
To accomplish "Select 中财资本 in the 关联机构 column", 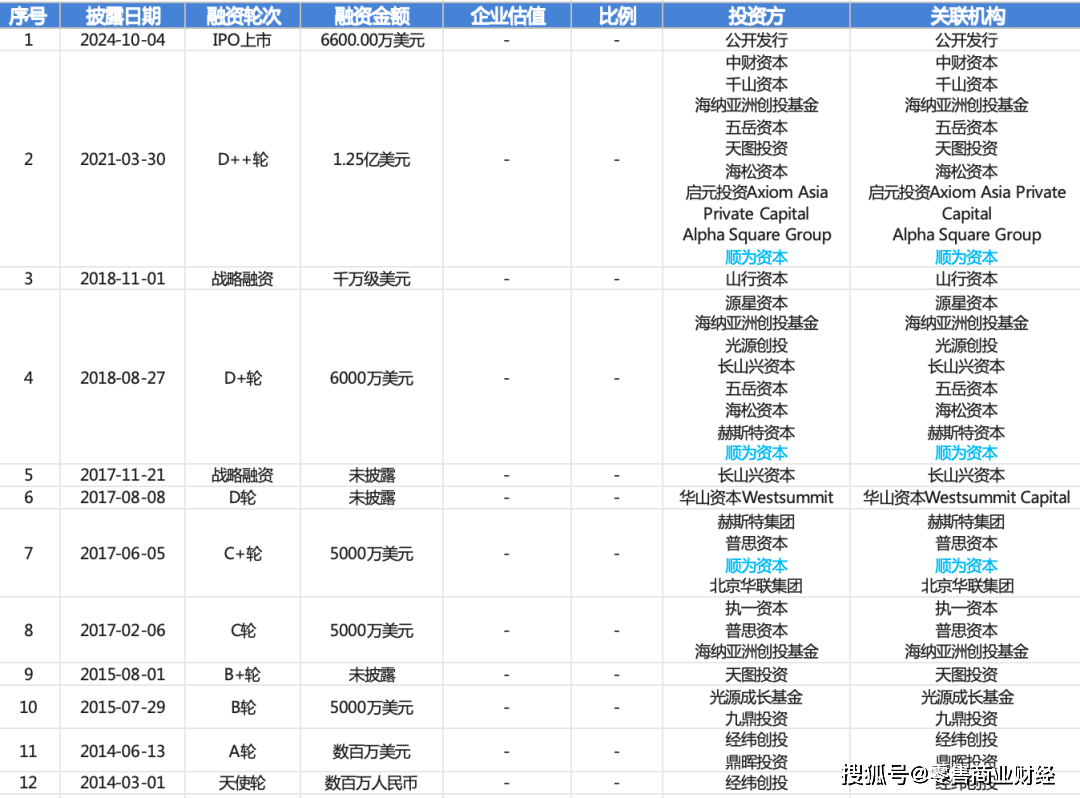I will point(966,63).
